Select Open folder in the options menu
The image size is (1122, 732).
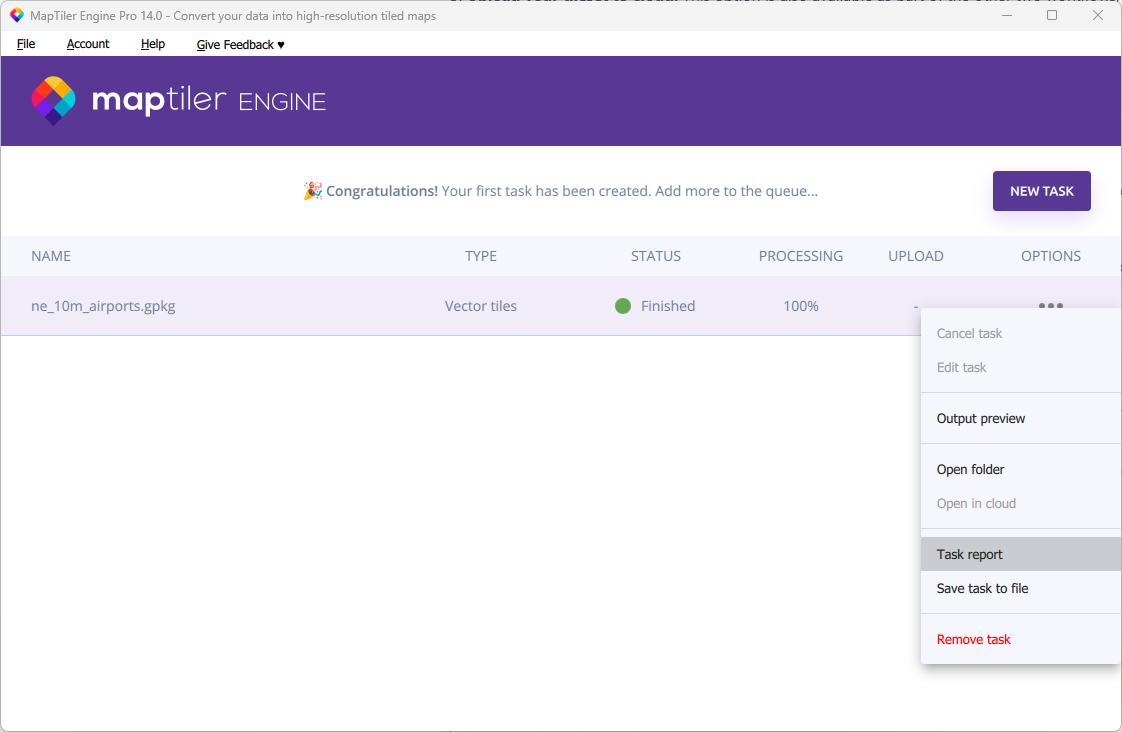point(970,469)
